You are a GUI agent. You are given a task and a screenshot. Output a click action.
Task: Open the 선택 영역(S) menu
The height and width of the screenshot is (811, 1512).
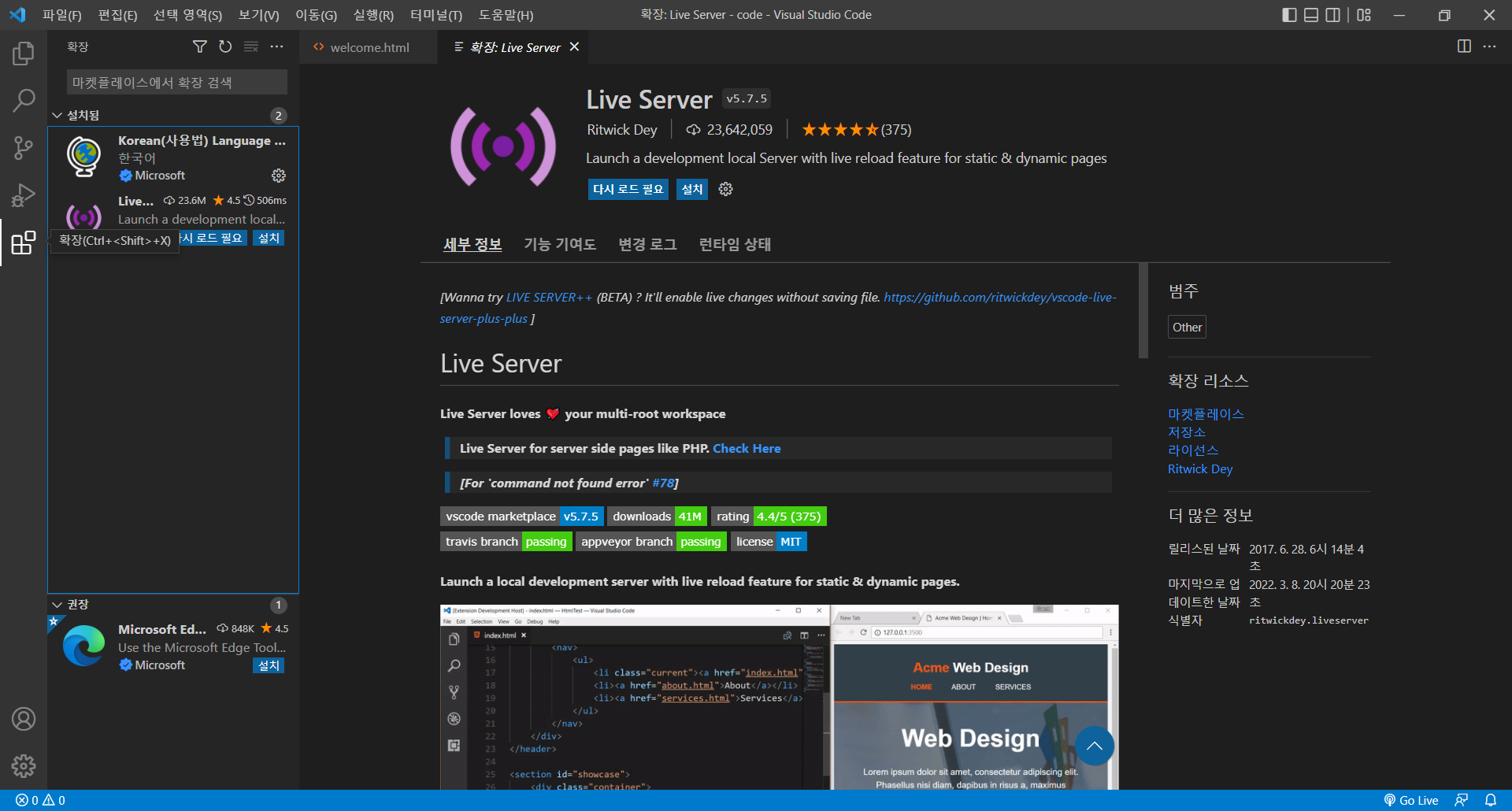click(x=187, y=15)
